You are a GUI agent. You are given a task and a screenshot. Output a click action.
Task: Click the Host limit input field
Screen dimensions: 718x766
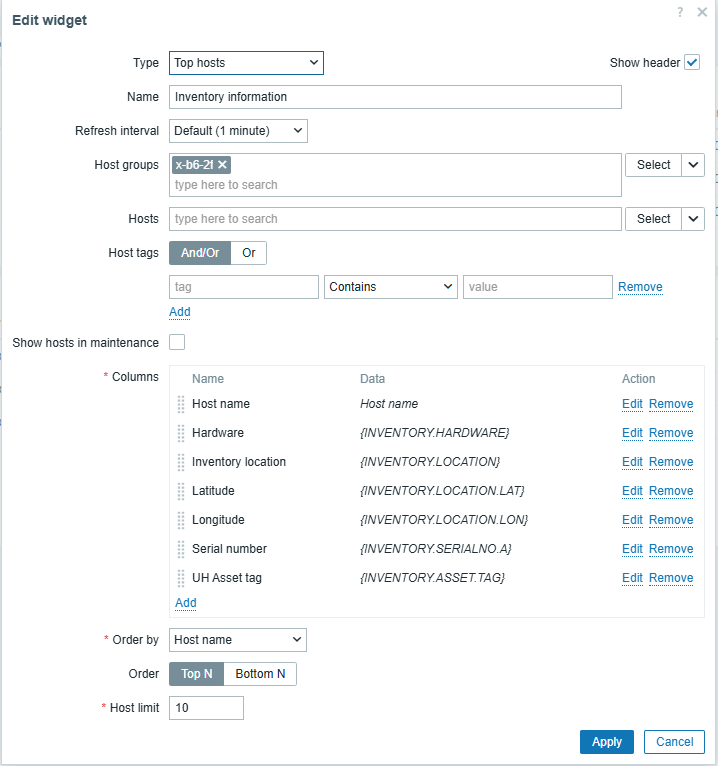pyautogui.click(x=206, y=708)
